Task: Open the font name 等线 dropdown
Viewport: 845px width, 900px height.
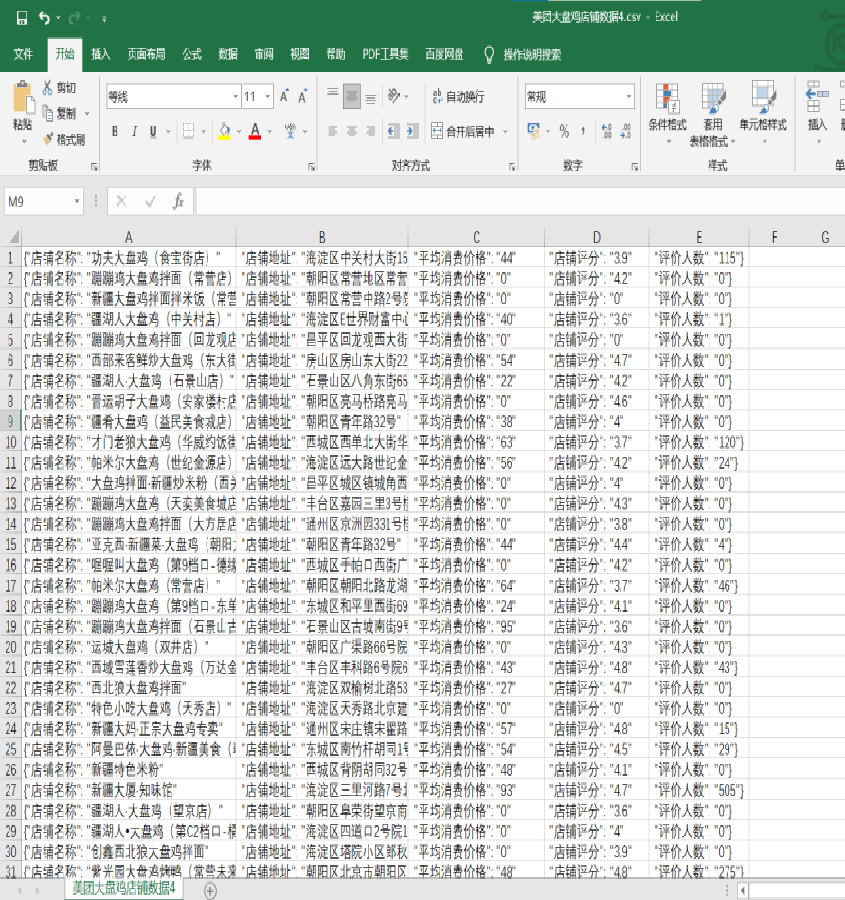Action: coord(235,96)
